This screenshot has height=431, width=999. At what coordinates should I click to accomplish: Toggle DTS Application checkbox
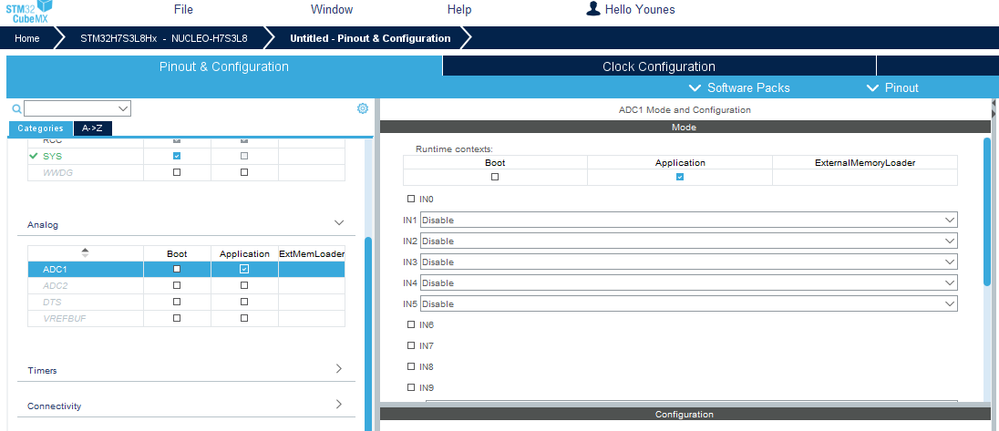(244, 302)
